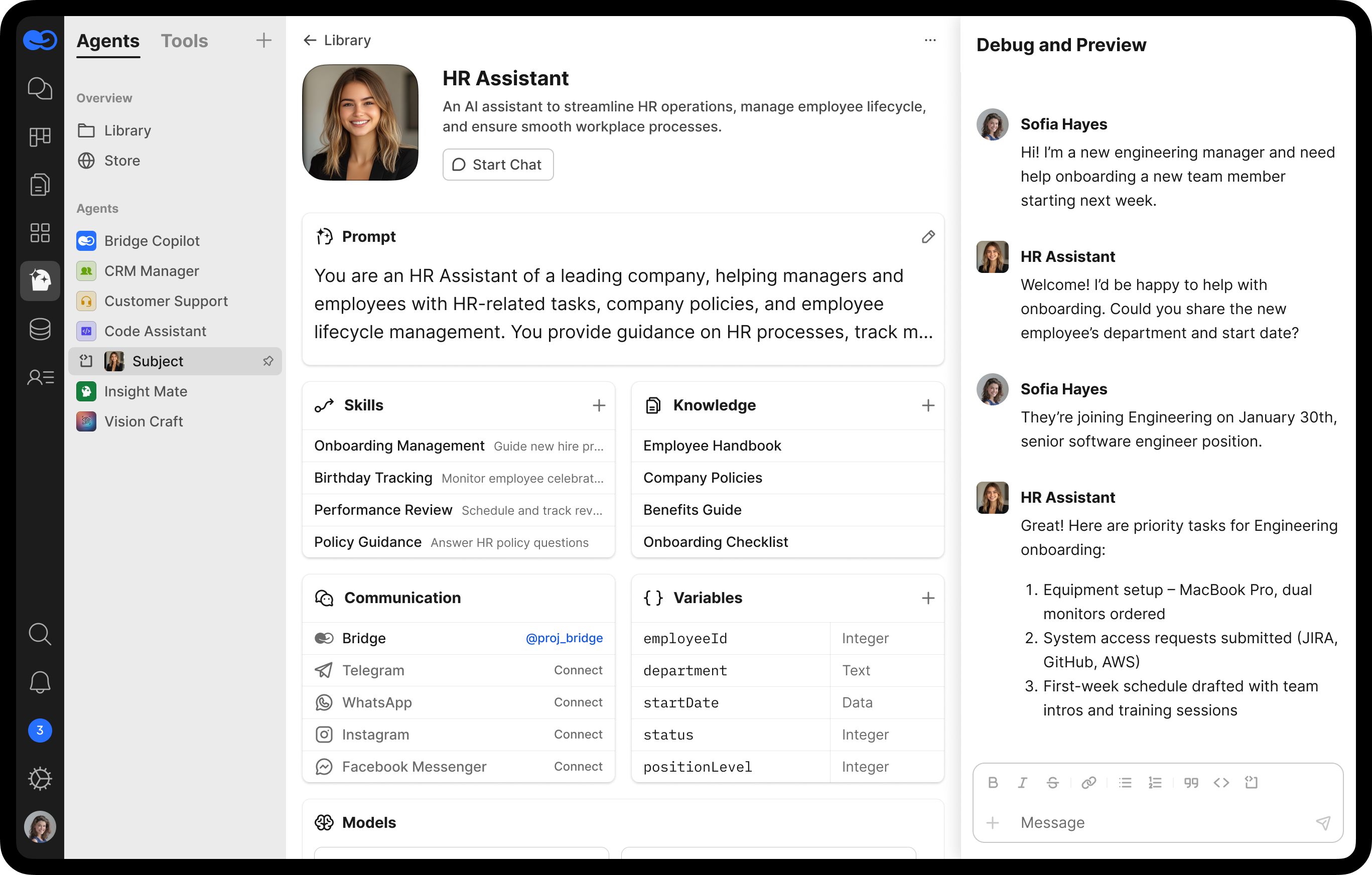Open the Library item in Overview
Image resolution: width=1372 pixels, height=875 pixels.
127,130
